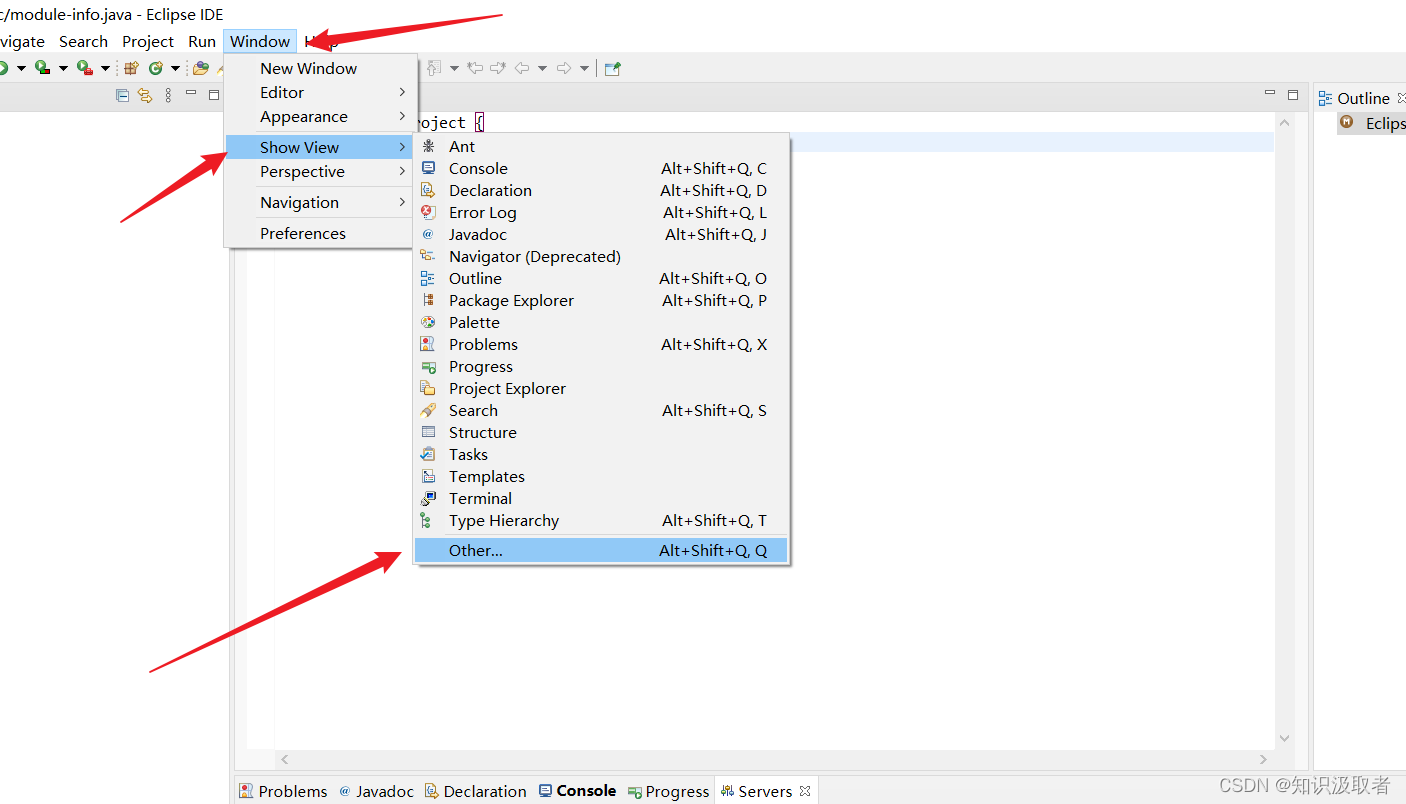
Task: Choose Structure in Show View submenu
Action: point(601,432)
